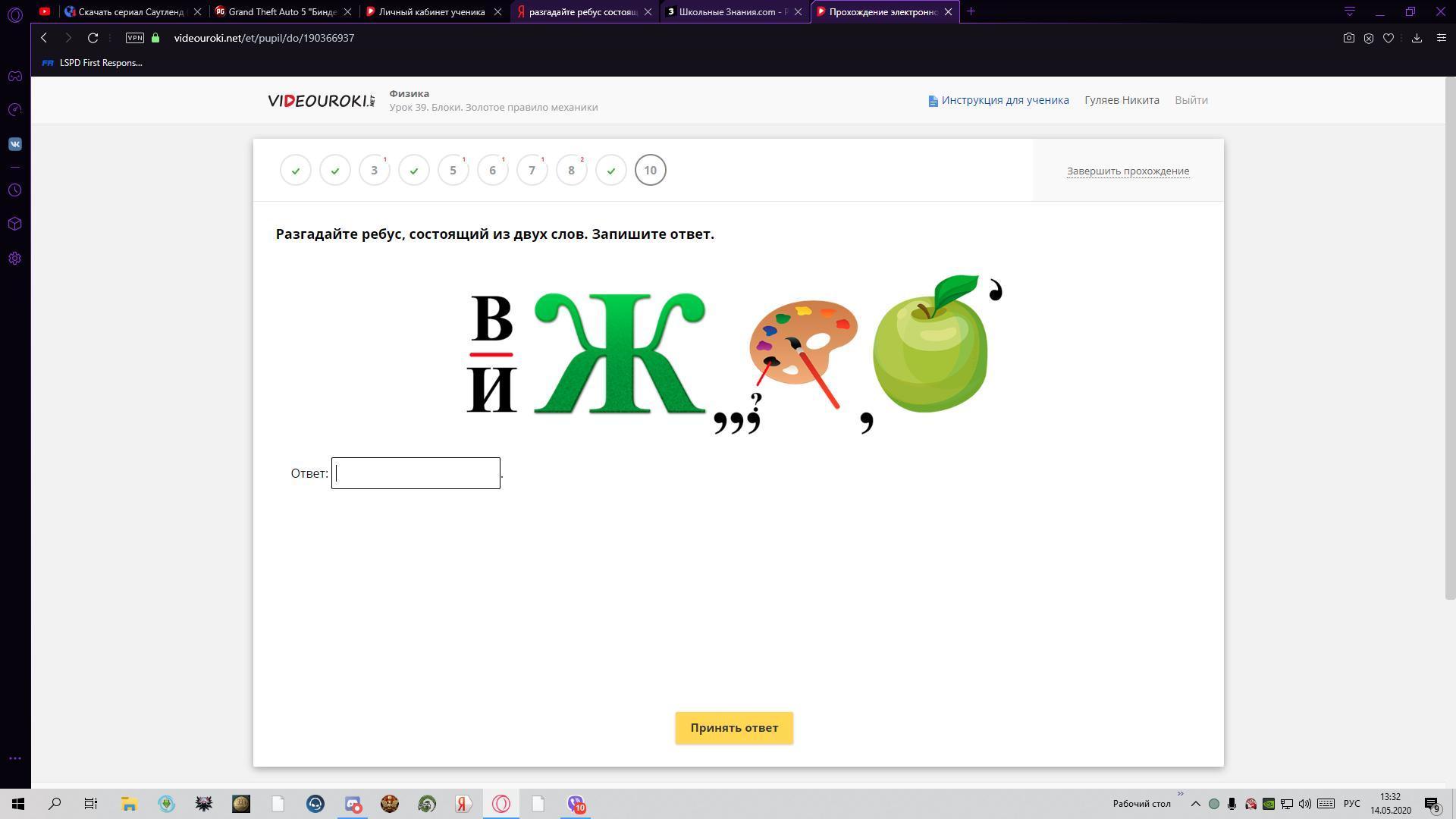Click the Принять ответ button

pyautogui.click(x=733, y=728)
